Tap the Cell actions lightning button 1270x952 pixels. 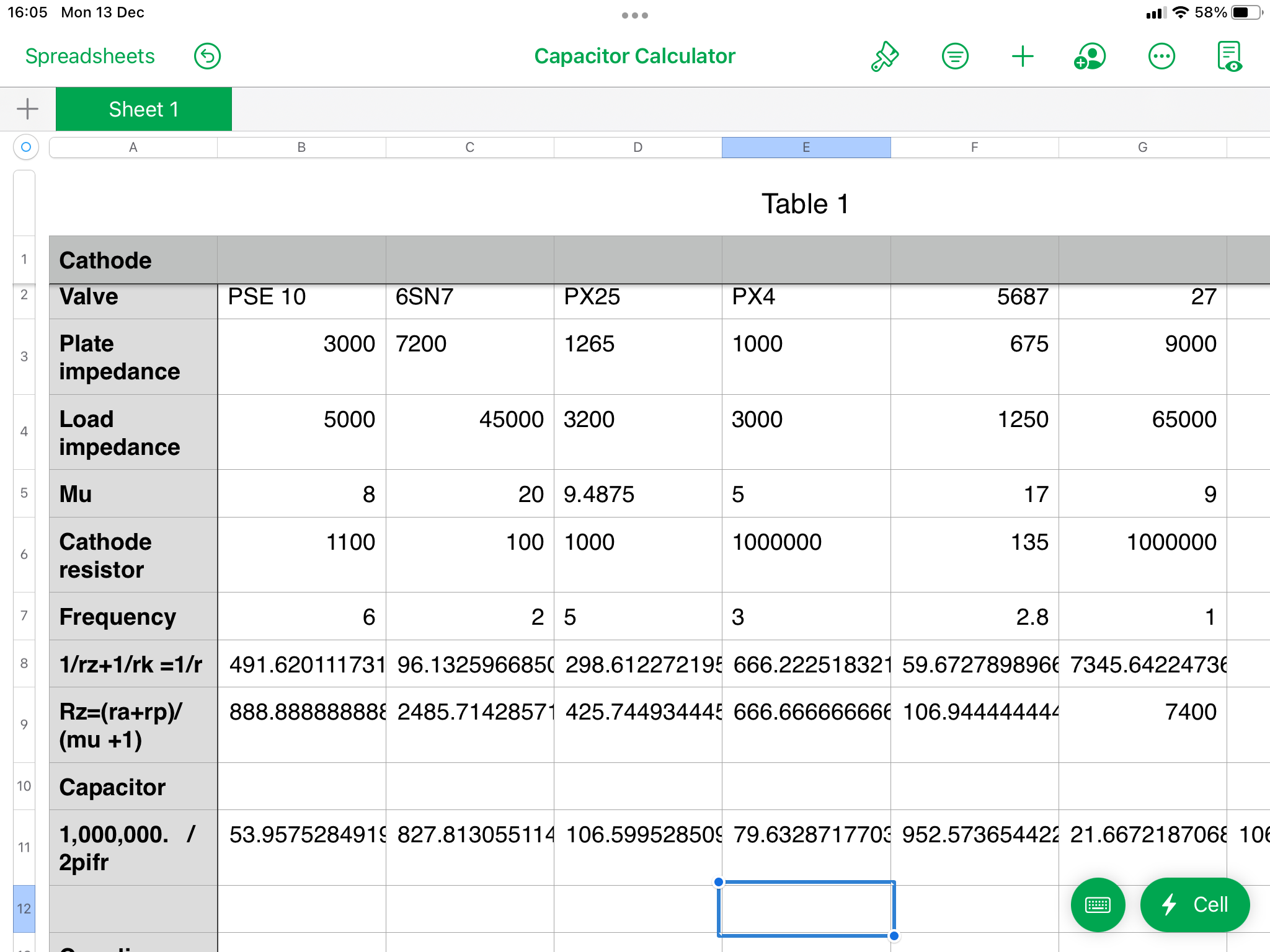pos(1195,905)
